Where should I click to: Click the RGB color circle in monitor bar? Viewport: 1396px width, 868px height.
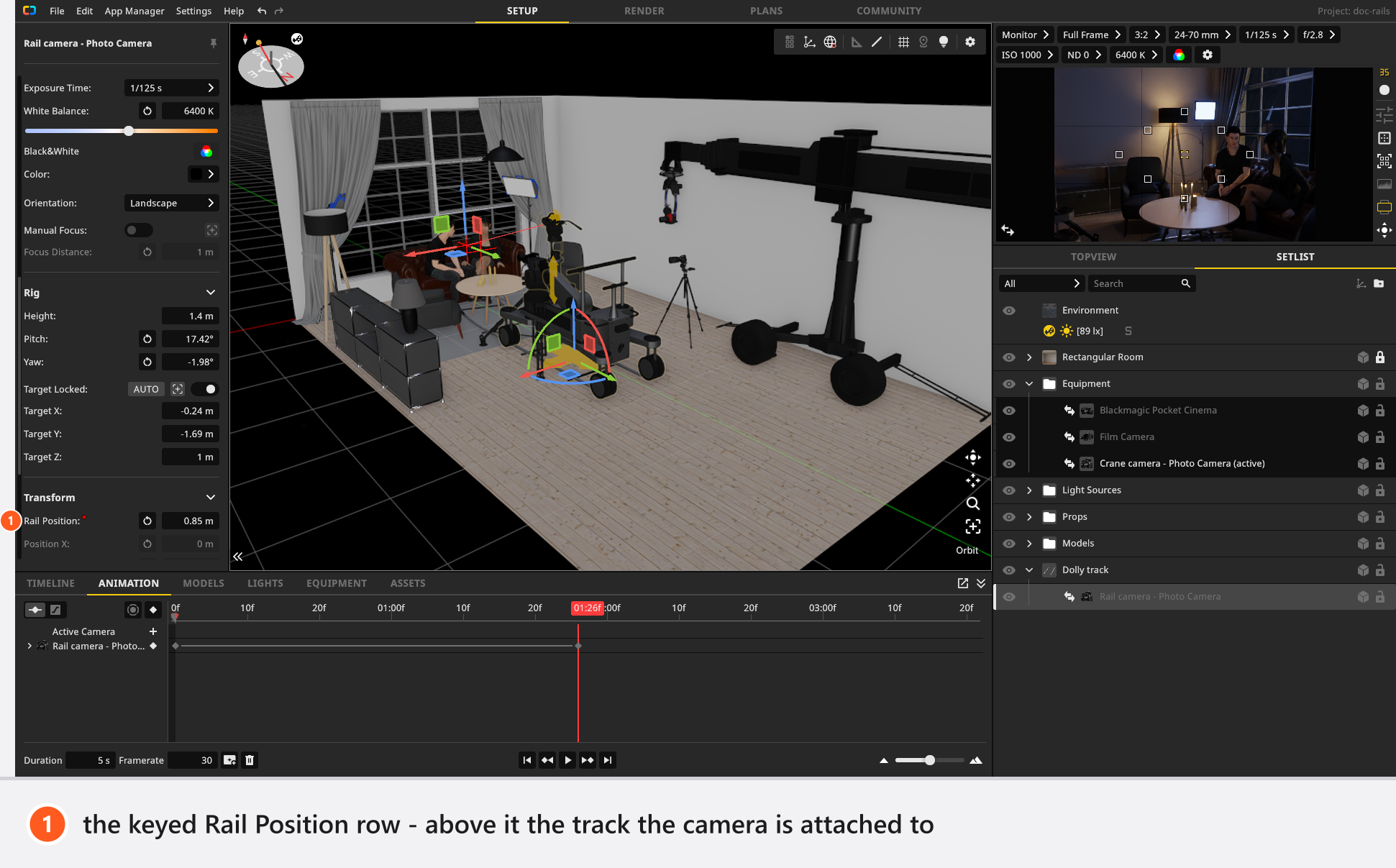1179,55
